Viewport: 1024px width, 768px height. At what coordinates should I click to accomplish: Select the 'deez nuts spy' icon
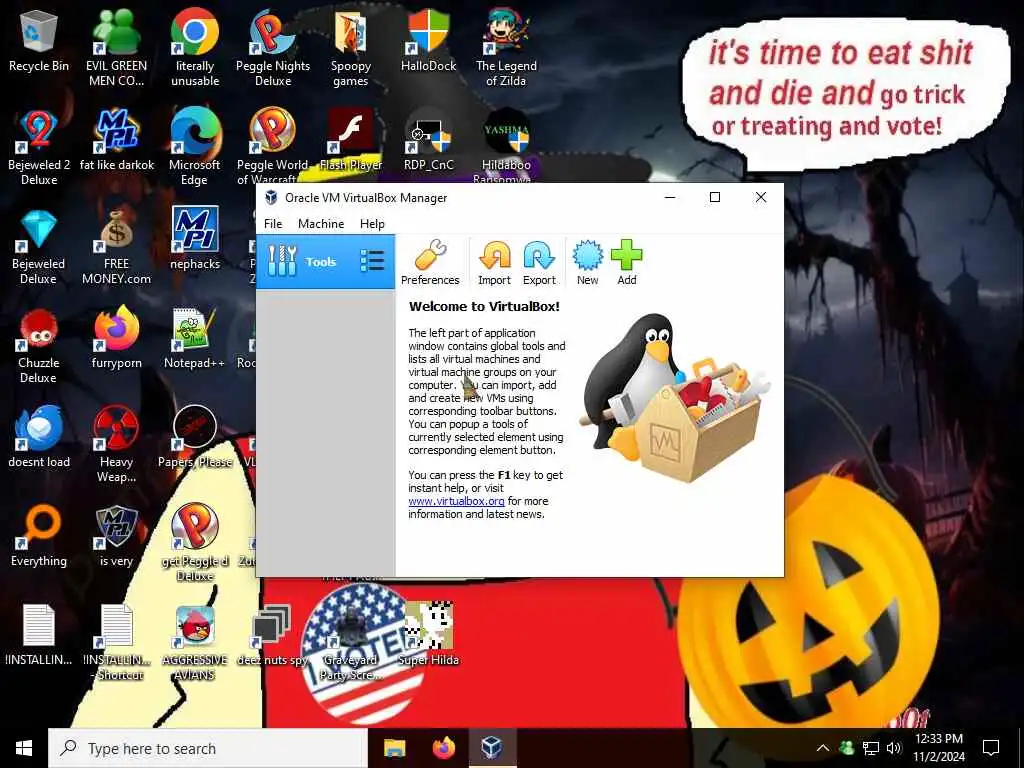[x=272, y=635]
